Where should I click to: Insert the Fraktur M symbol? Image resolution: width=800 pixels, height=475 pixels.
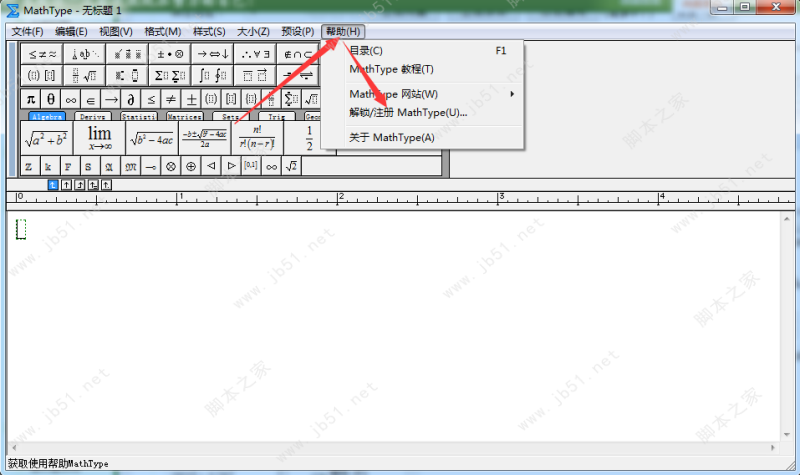tap(131, 166)
